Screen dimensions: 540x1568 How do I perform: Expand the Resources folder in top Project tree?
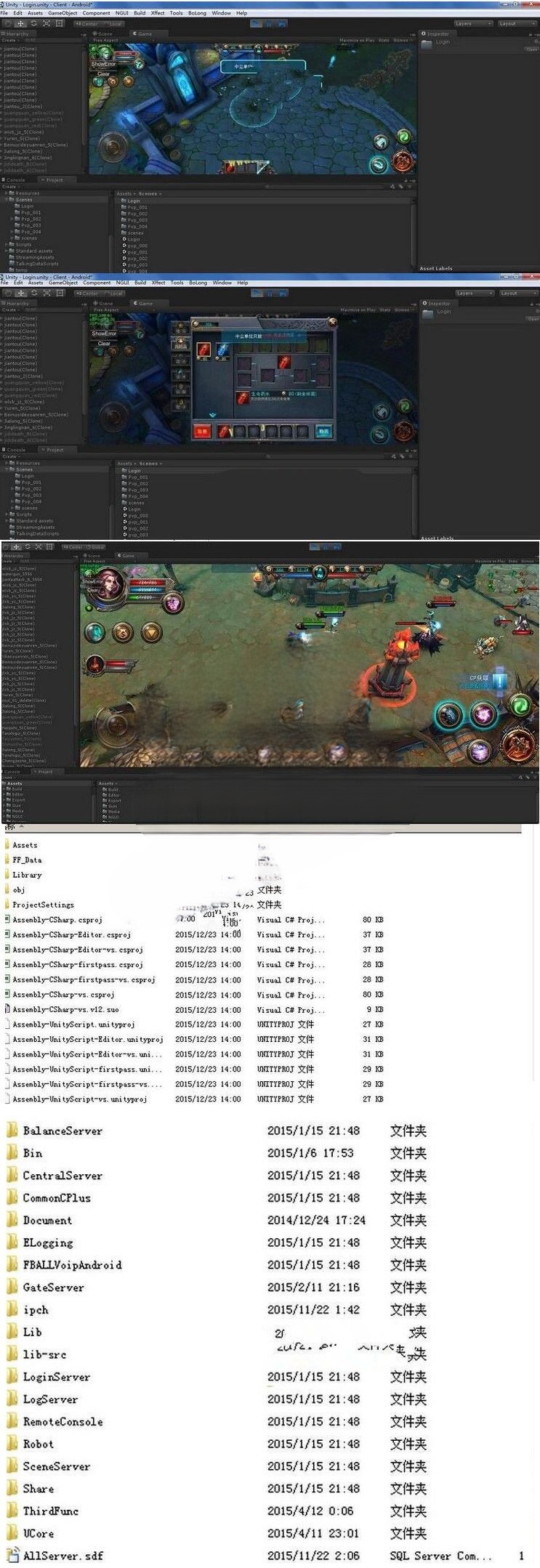(7, 193)
